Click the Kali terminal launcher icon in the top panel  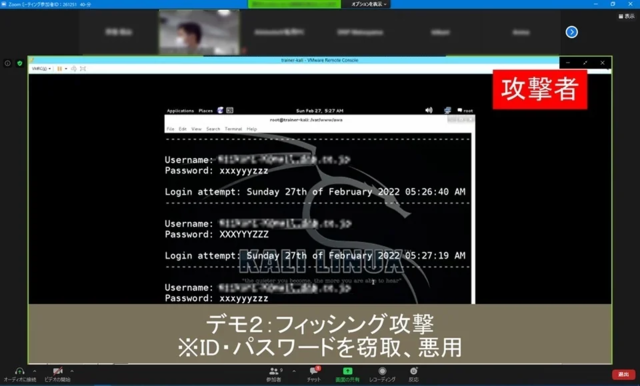[x=230, y=110]
